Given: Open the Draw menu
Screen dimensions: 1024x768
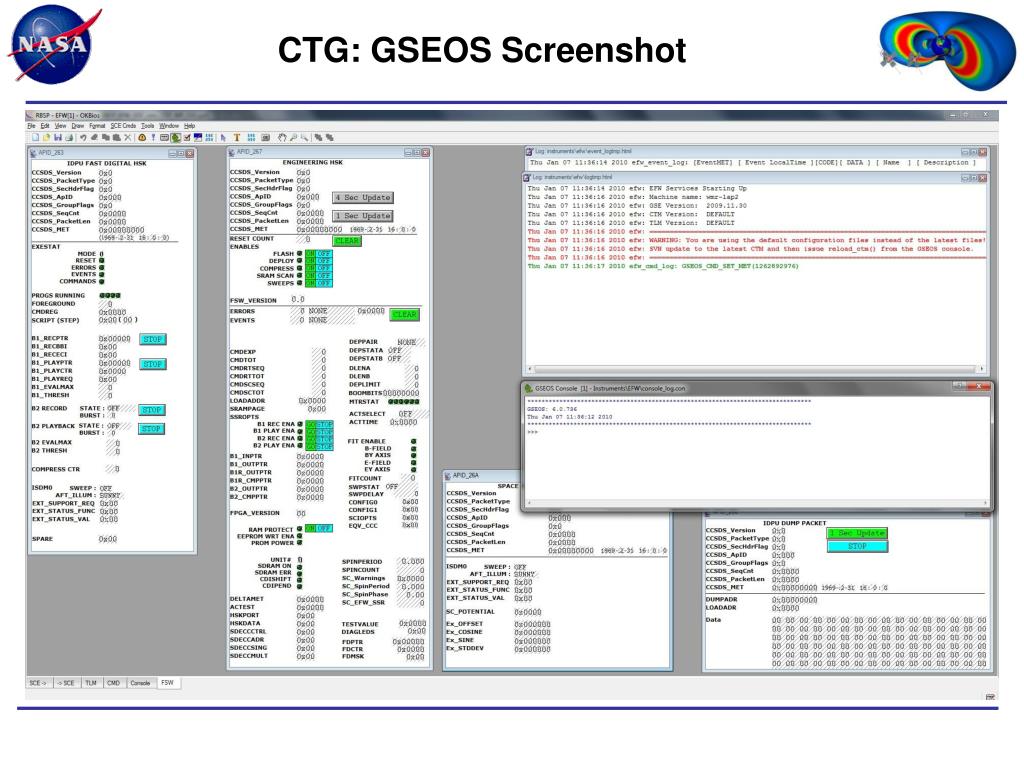Looking at the screenshot, I should pos(78,125).
